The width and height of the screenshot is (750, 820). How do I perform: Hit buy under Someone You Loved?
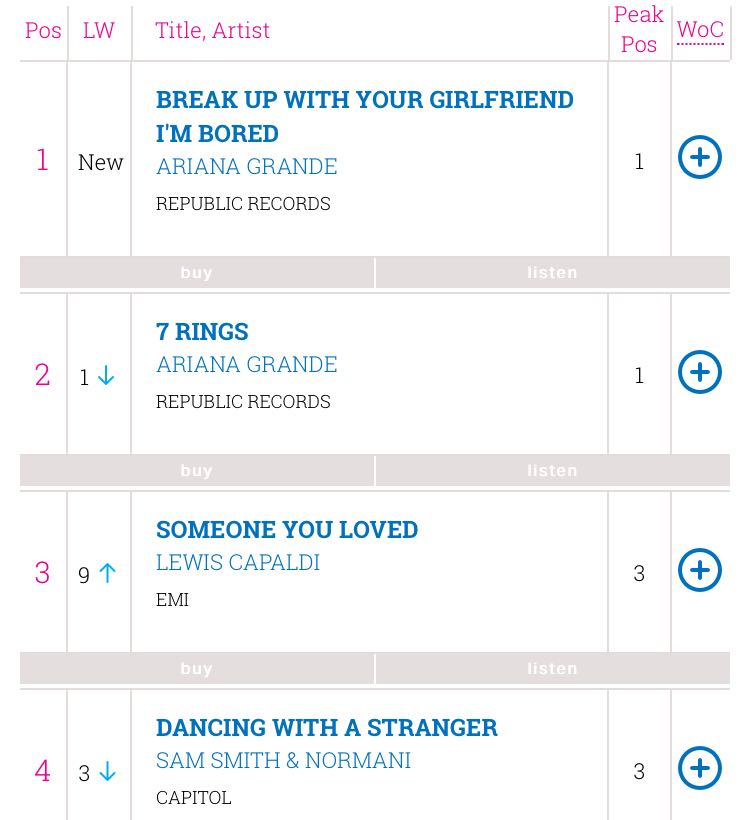[197, 668]
